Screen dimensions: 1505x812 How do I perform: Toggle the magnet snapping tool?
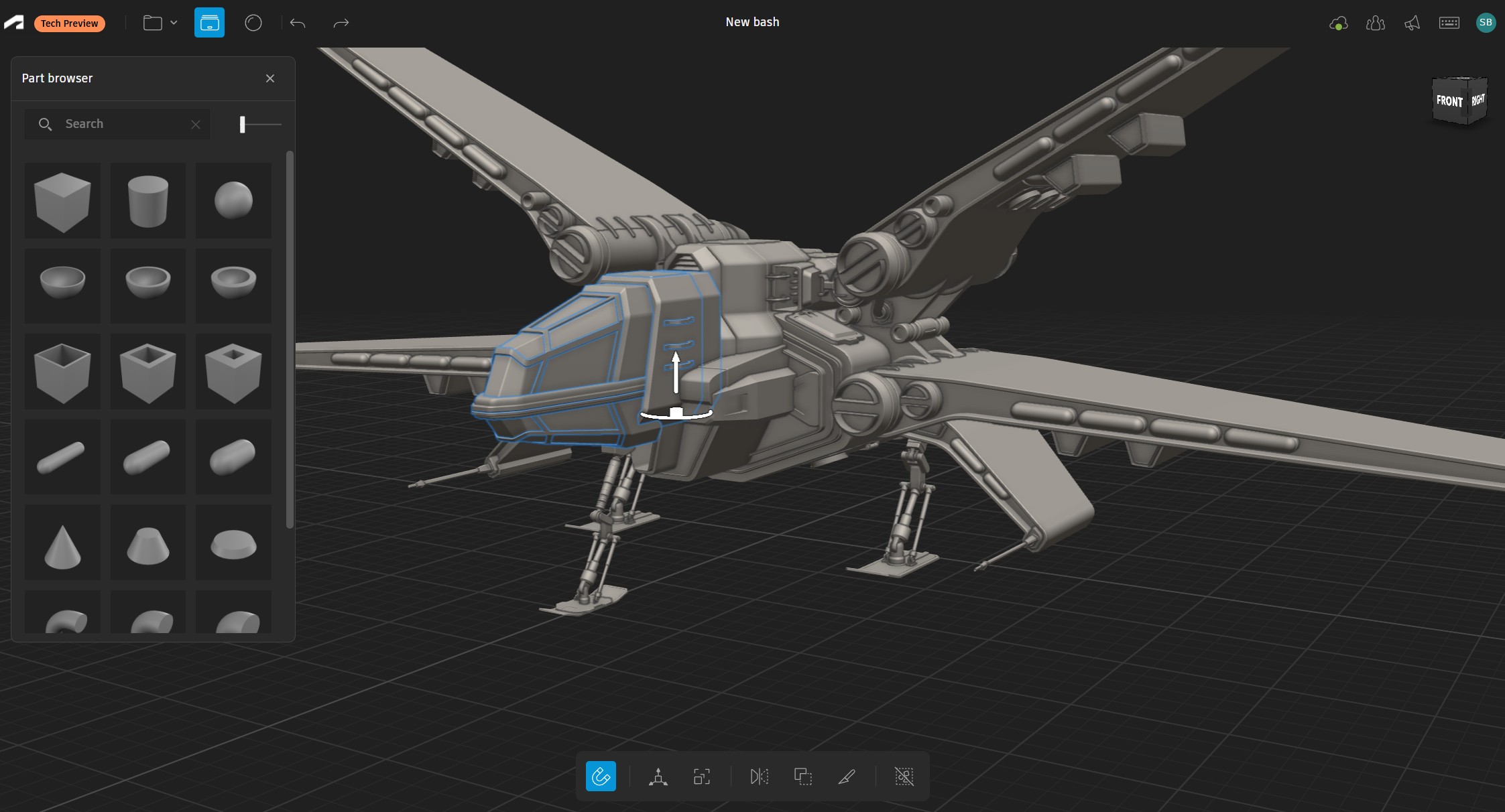click(x=601, y=776)
